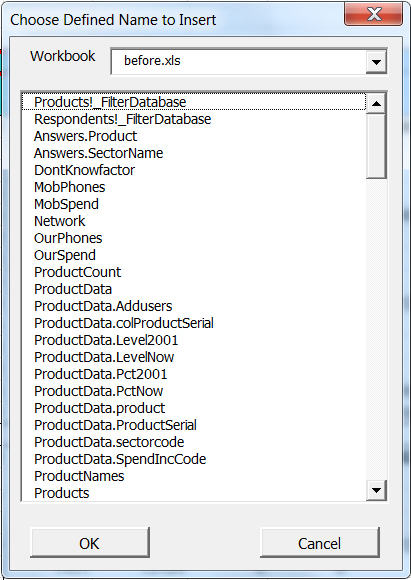The height and width of the screenshot is (580, 411).
Task: Pick Answers.SectorName from the list
Action: (194, 153)
